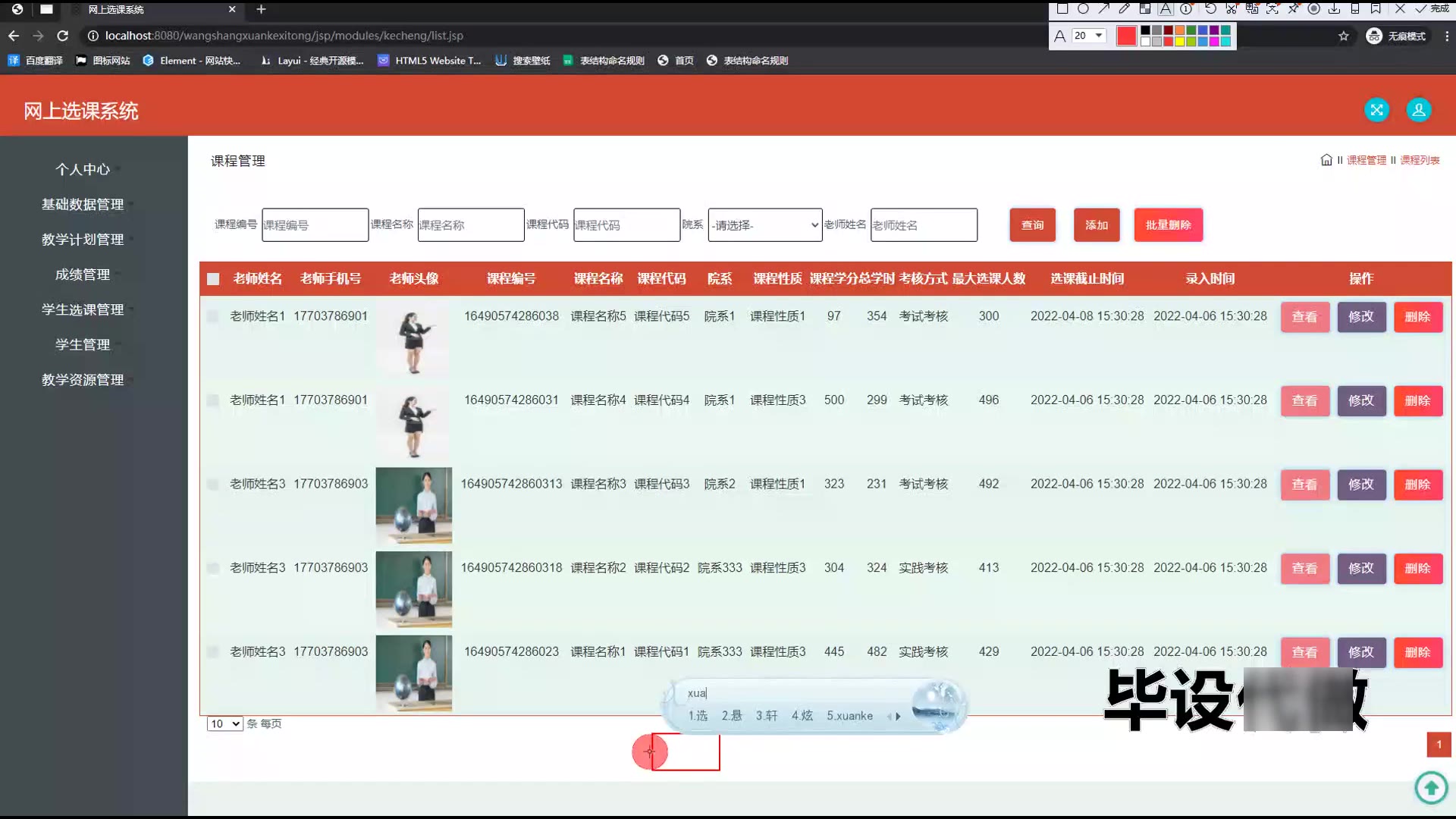Select the rectangle annotation tool
Screen dimensions: 1456x819
point(1062,9)
